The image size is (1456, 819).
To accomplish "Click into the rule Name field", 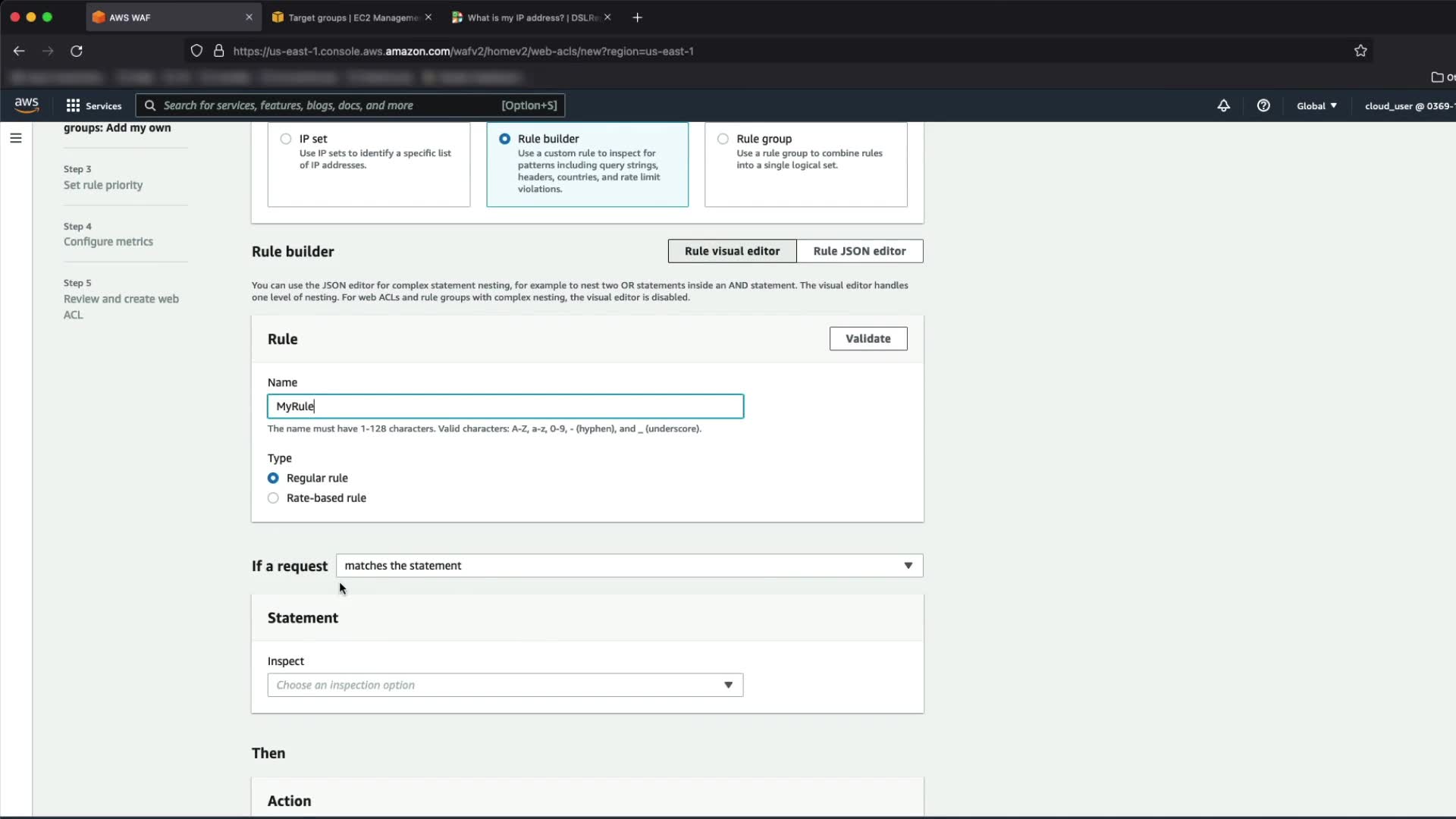I will coord(505,406).
